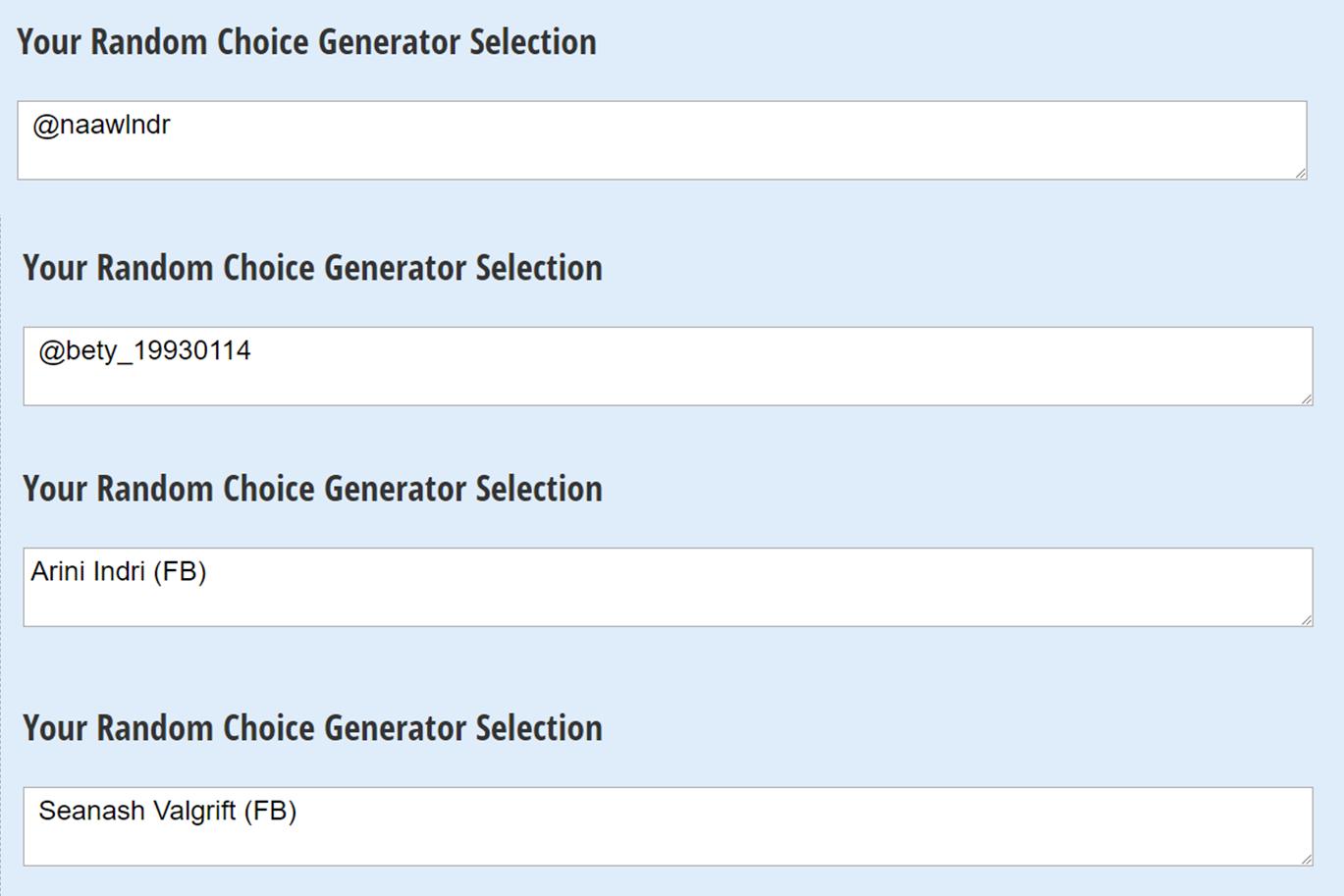Click the resize handle of the @naawlndr box
This screenshot has height=896, width=1344.
[1300, 173]
